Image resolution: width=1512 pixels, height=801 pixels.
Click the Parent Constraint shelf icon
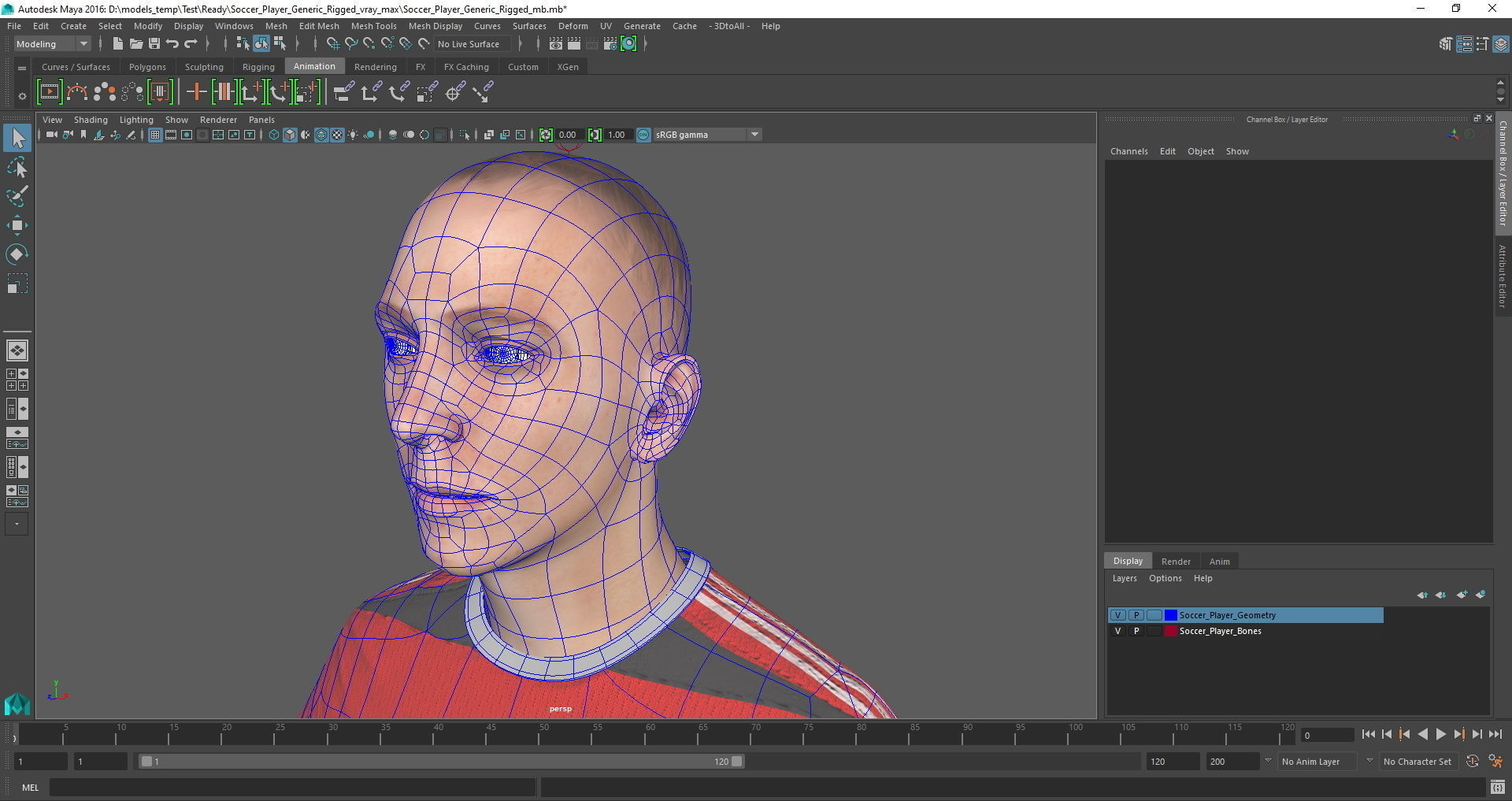click(x=343, y=92)
